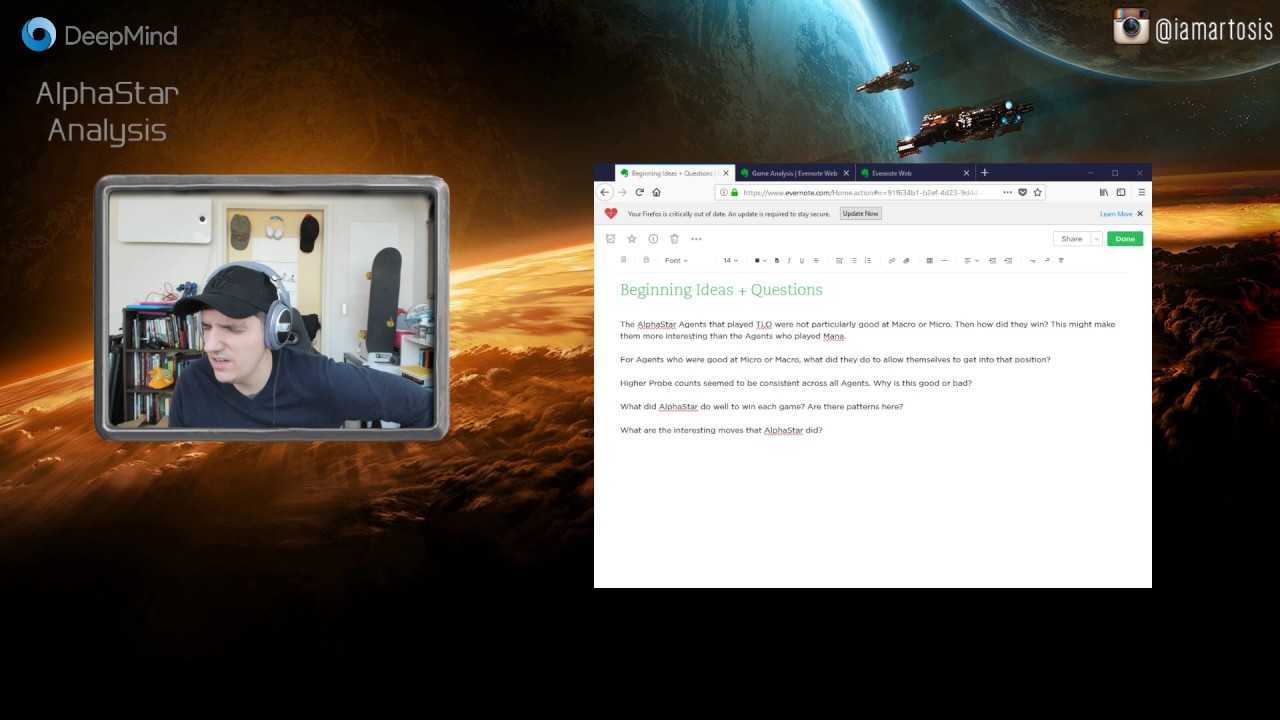The height and width of the screenshot is (720, 1280).
Task: Save page to Pocket icon
Action: (1022, 192)
